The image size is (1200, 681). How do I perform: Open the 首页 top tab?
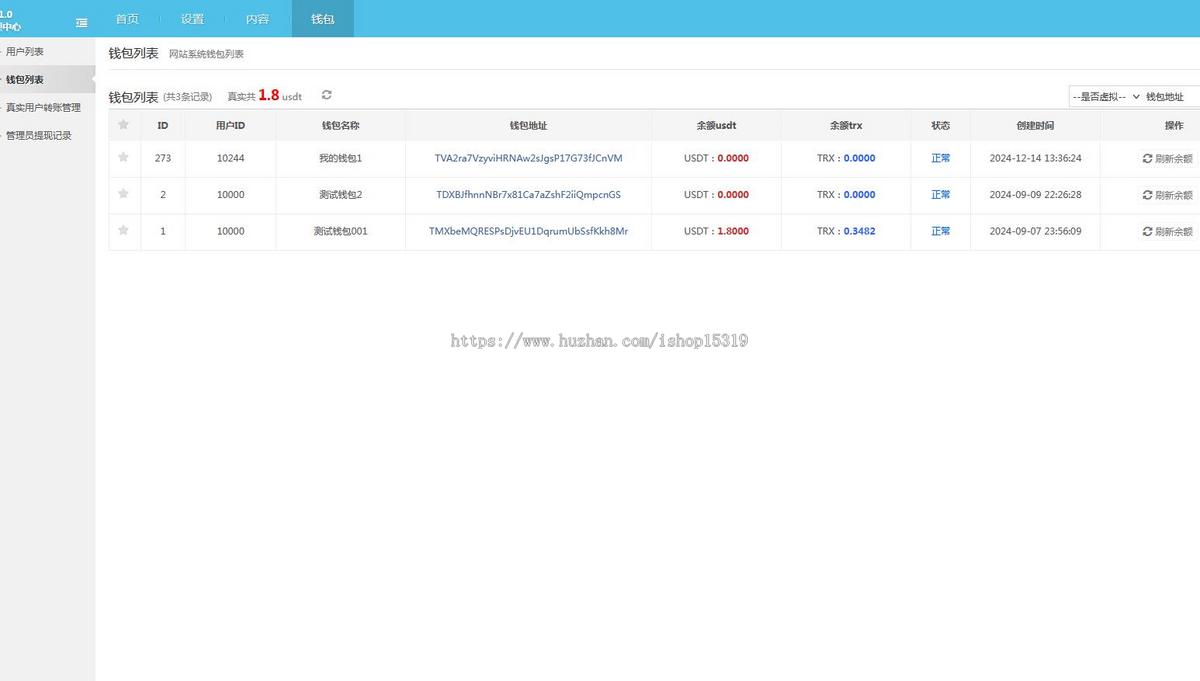tap(127, 19)
